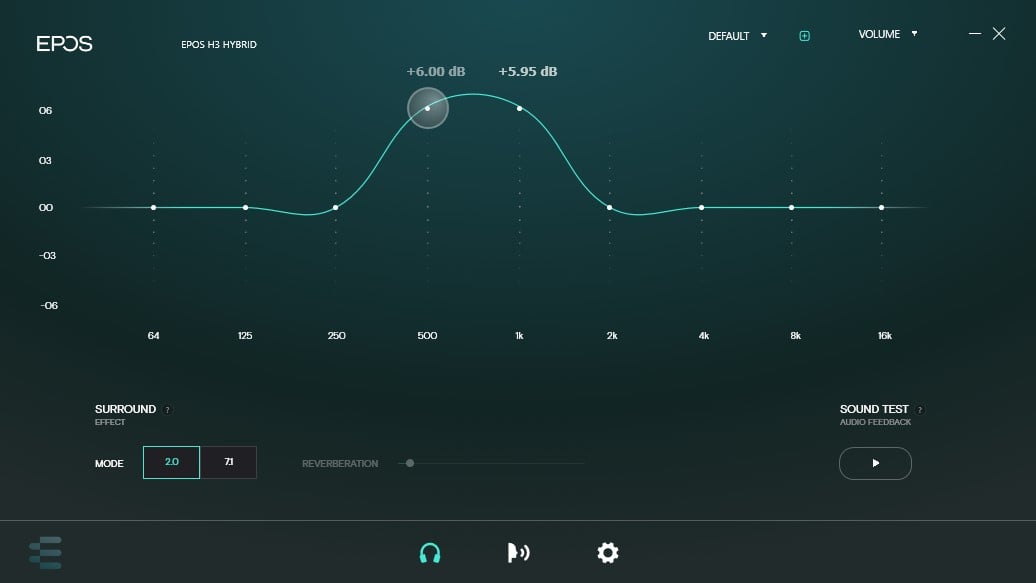Click the 16k equalizer band point
This screenshot has height=583, width=1036.
click(x=881, y=208)
